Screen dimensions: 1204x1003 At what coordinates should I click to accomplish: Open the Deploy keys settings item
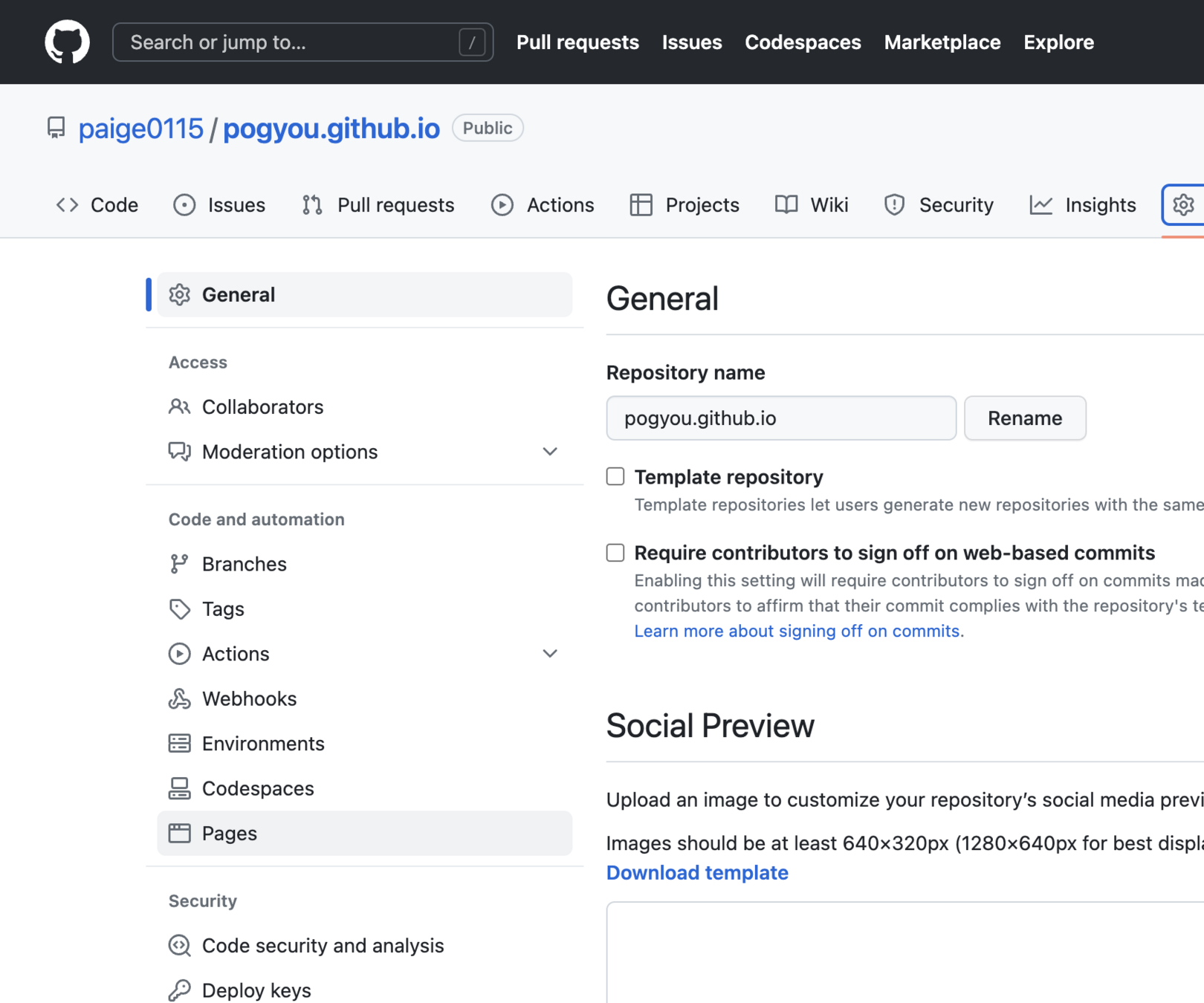click(x=365, y=990)
